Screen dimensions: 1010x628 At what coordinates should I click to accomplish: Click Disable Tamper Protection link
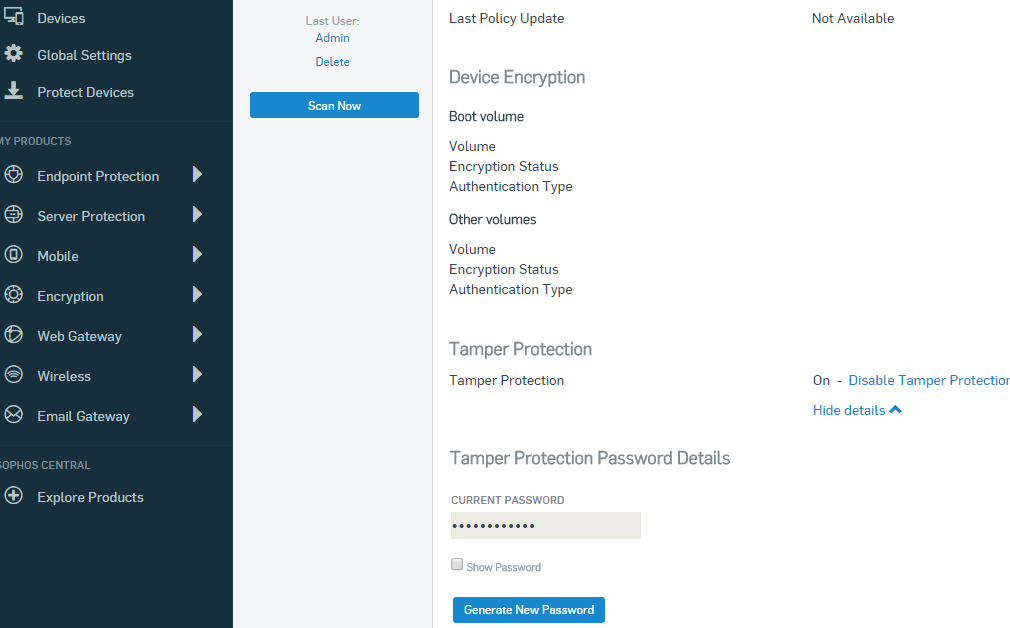click(x=929, y=381)
